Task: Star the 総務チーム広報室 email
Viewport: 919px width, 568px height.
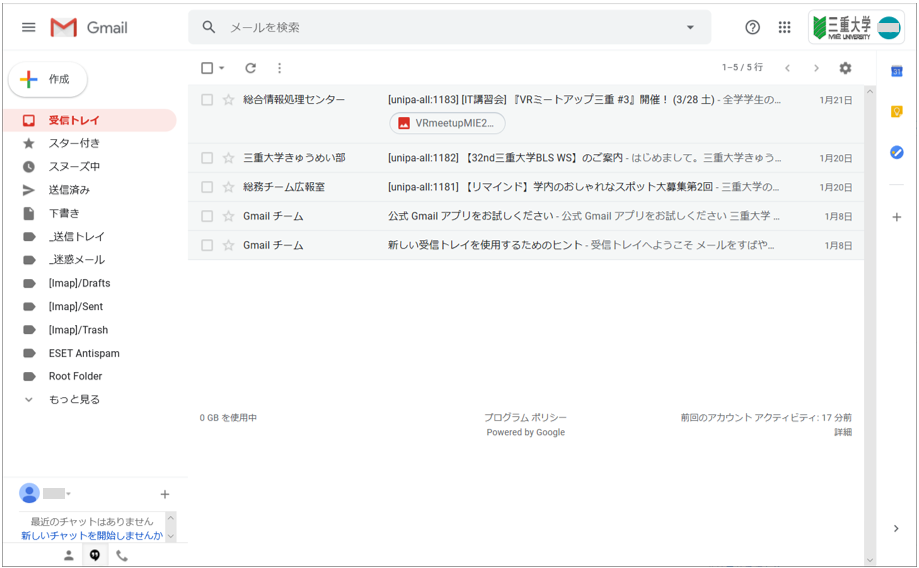Action: [x=229, y=187]
